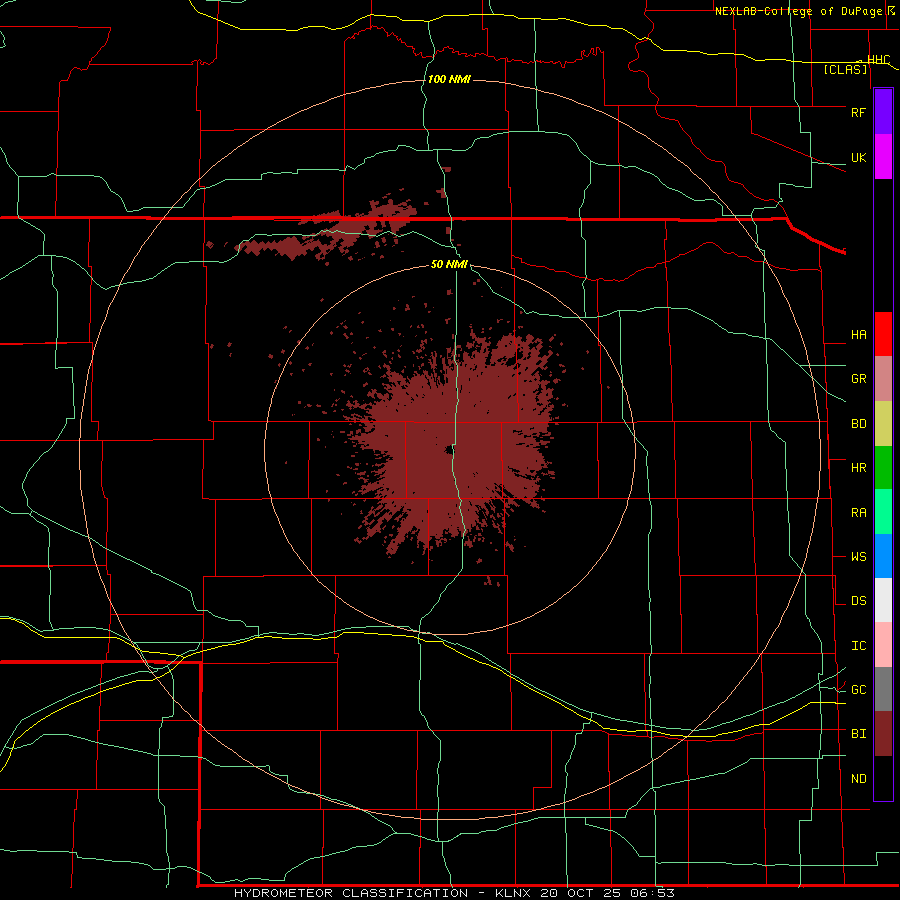This screenshot has height=900, width=900.
Task: Pick the dark green HR legend swatch
Action: tap(883, 468)
